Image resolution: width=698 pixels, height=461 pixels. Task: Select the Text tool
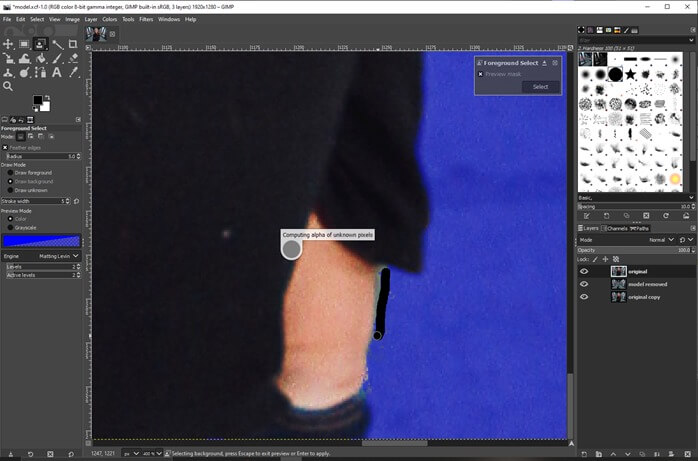[57, 73]
